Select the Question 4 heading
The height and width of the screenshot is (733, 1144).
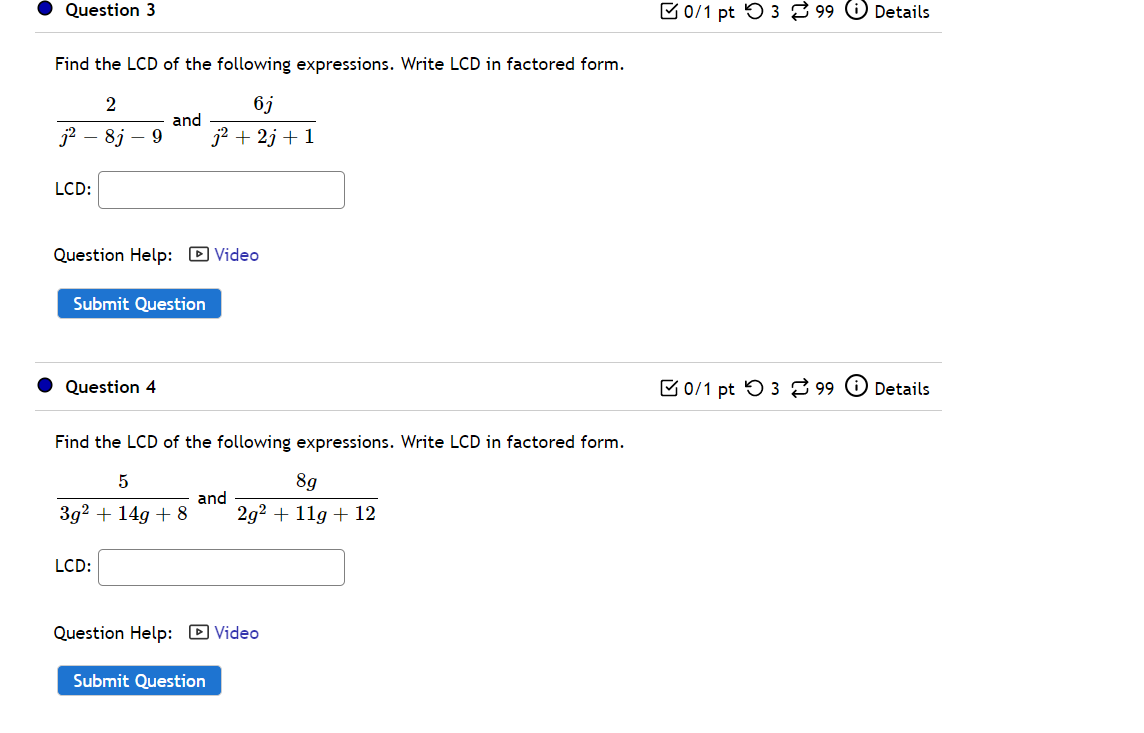pyautogui.click(x=110, y=387)
